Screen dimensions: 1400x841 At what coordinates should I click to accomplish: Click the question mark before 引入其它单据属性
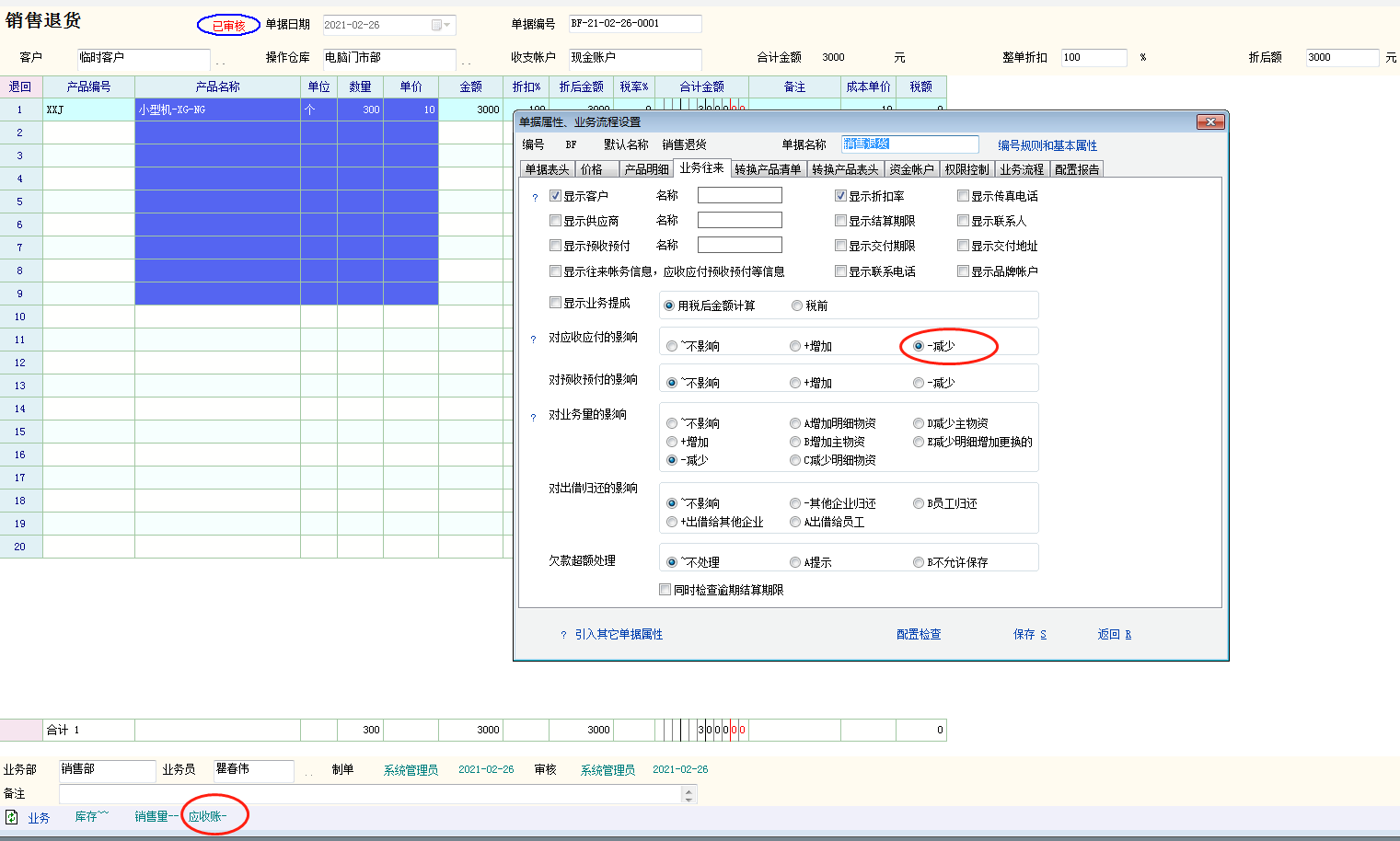pyautogui.click(x=563, y=635)
